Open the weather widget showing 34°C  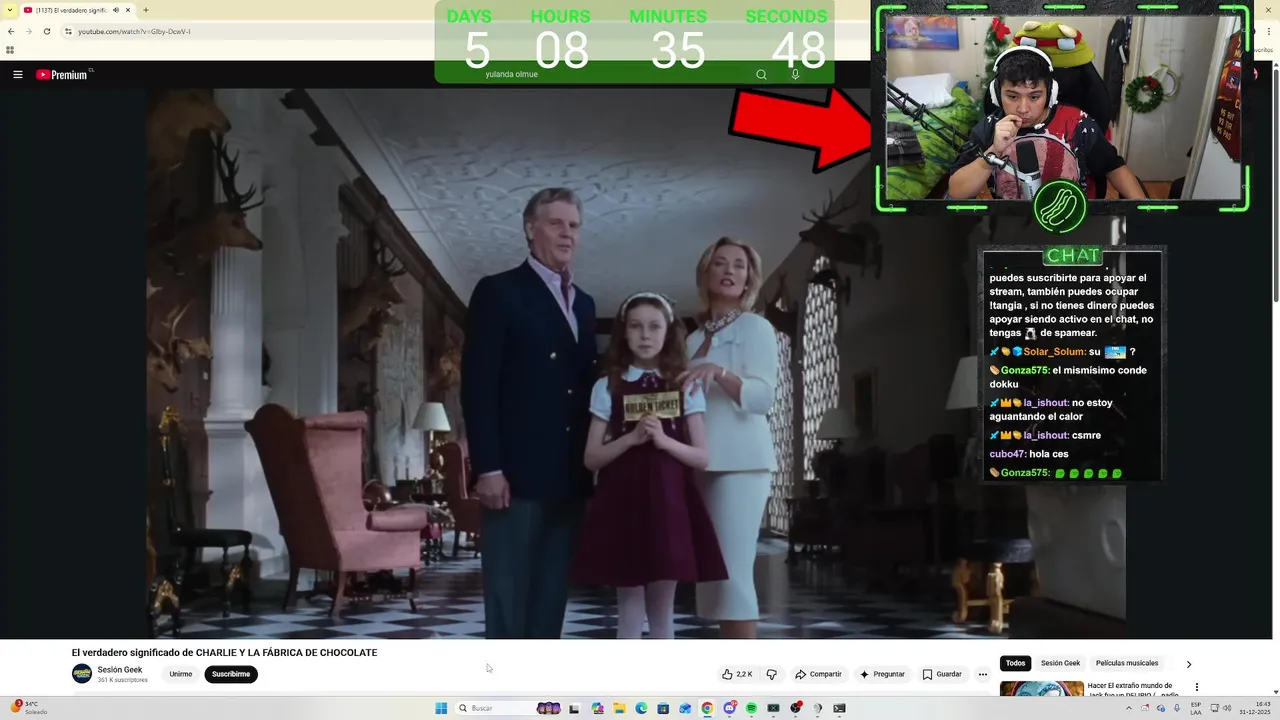28,708
